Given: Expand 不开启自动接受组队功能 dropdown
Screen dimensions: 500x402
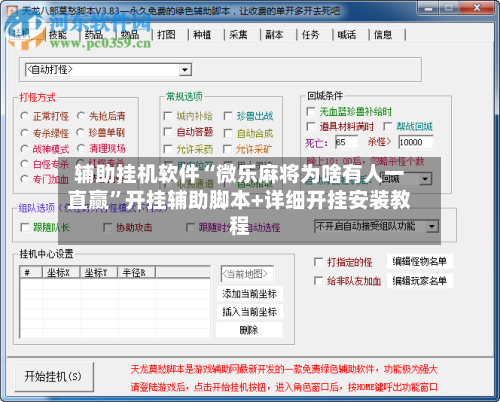Looking at the screenshot, I should coord(432,227).
